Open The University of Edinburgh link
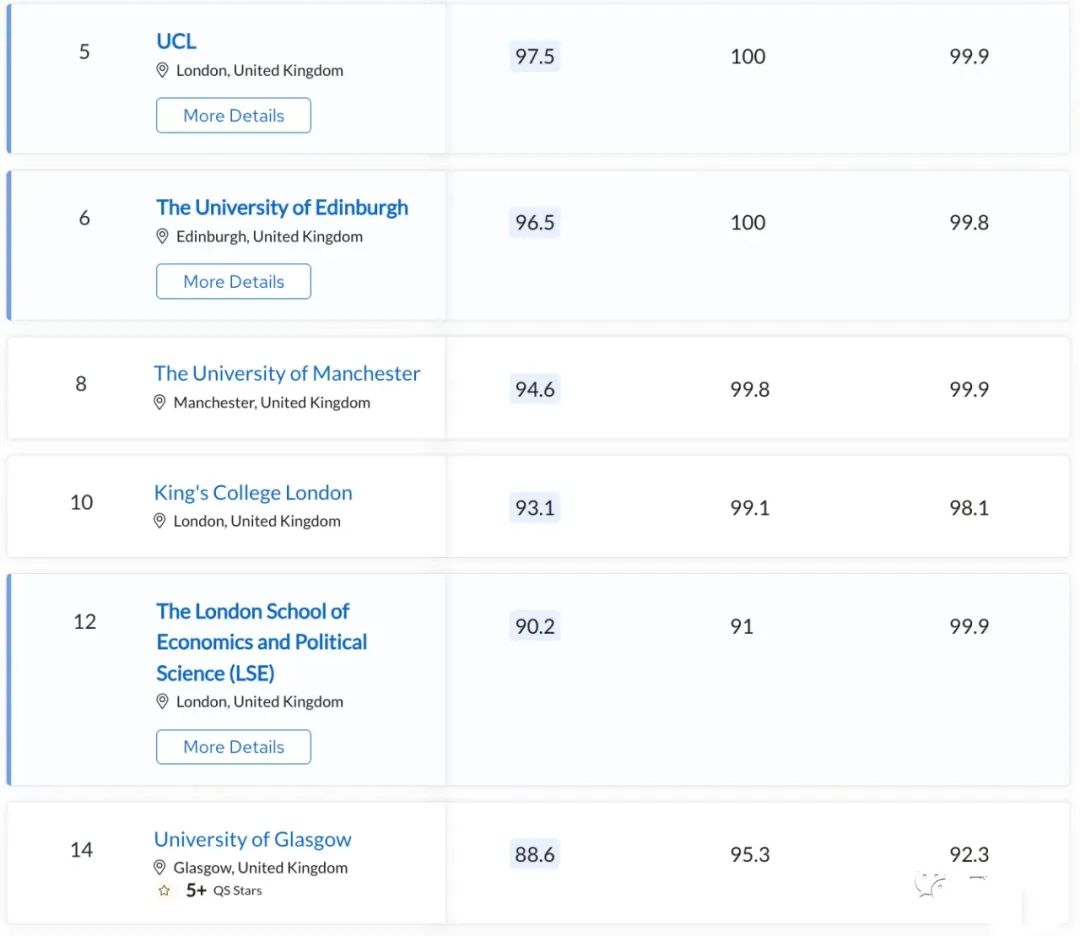This screenshot has width=1080, height=936. [x=282, y=207]
